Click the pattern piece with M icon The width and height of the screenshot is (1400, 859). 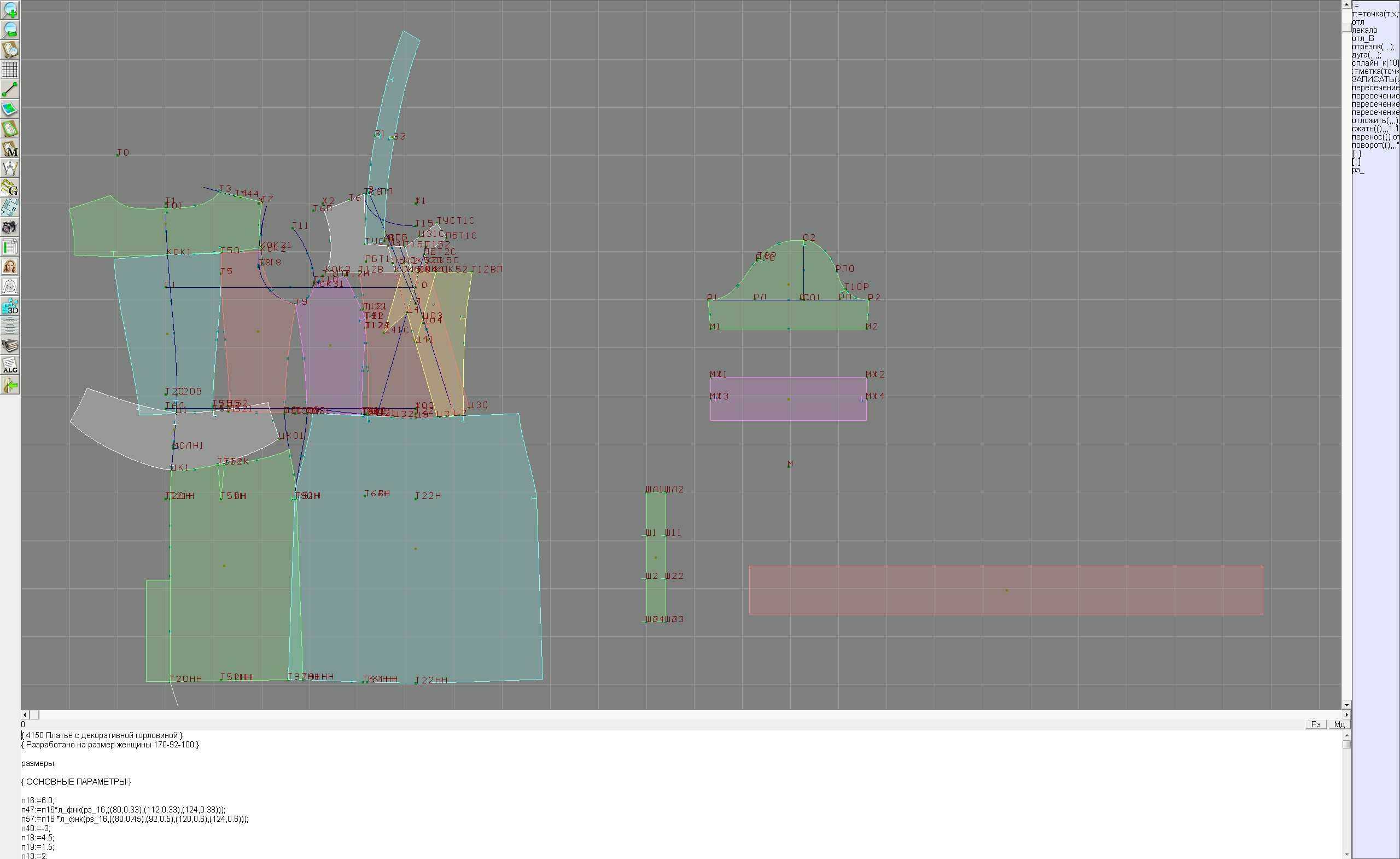(x=10, y=148)
